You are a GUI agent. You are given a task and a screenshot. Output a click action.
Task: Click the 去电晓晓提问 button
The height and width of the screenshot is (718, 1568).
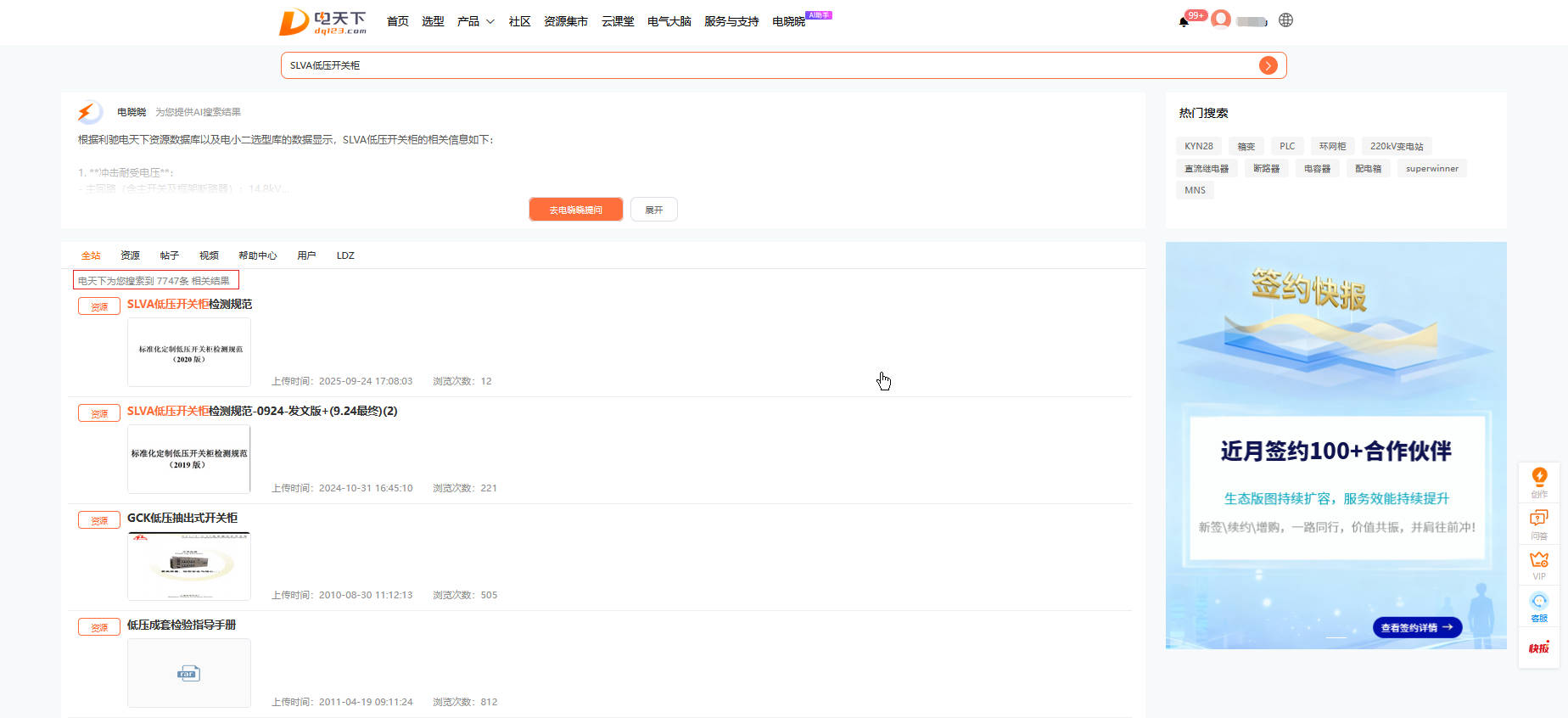pos(575,210)
